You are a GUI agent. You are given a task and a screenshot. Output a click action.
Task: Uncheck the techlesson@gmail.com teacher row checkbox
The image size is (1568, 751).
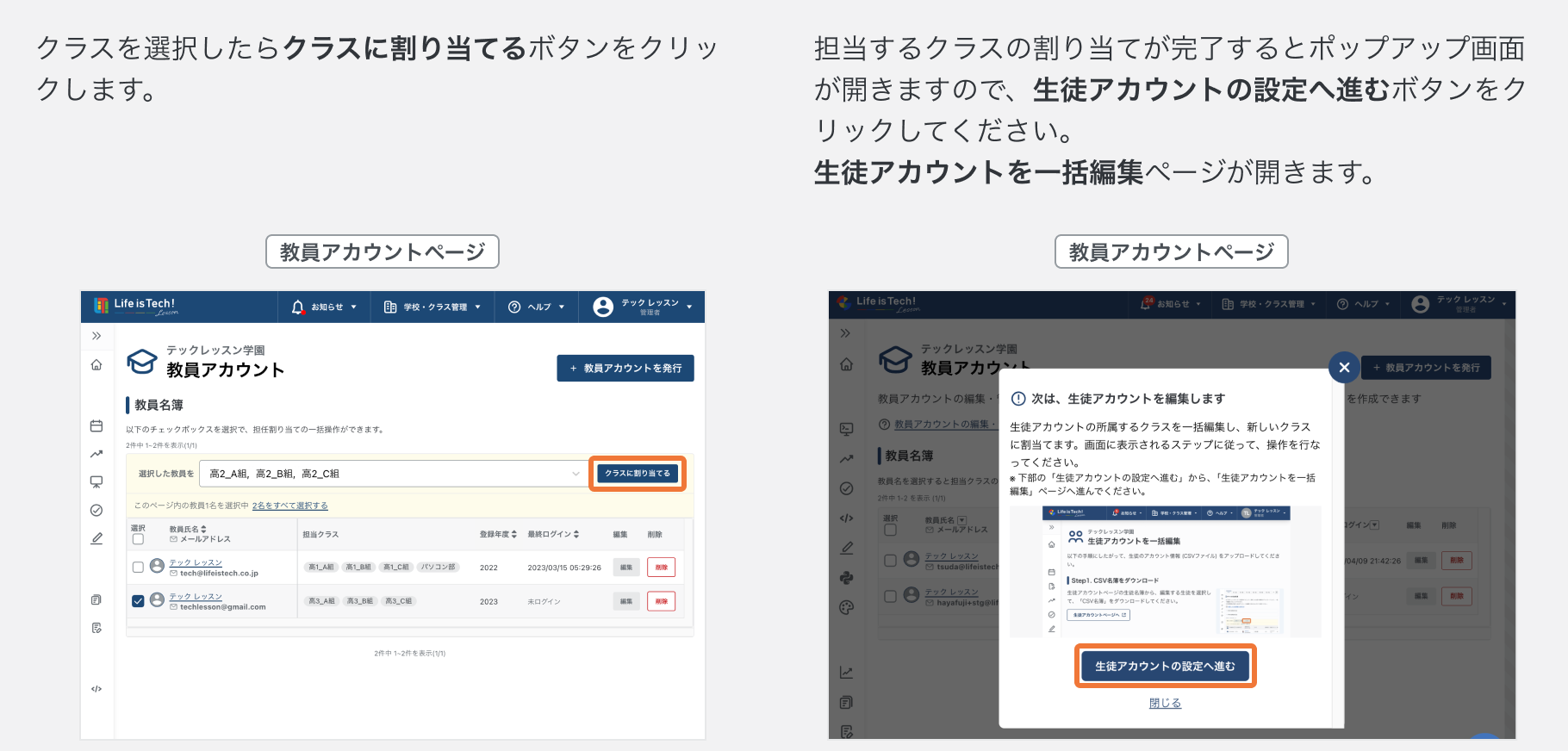tap(138, 601)
